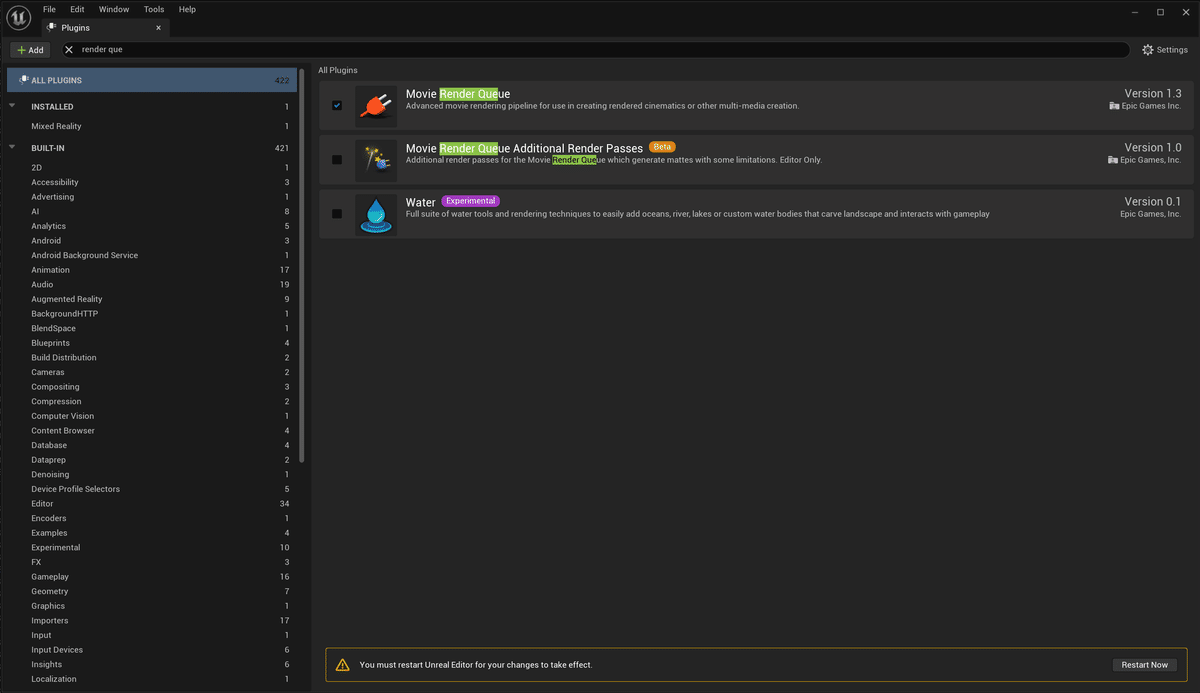The height and width of the screenshot is (693, 1200).
Task: Open the File menu
Action: pyautogui.click(x=49, y=9)
